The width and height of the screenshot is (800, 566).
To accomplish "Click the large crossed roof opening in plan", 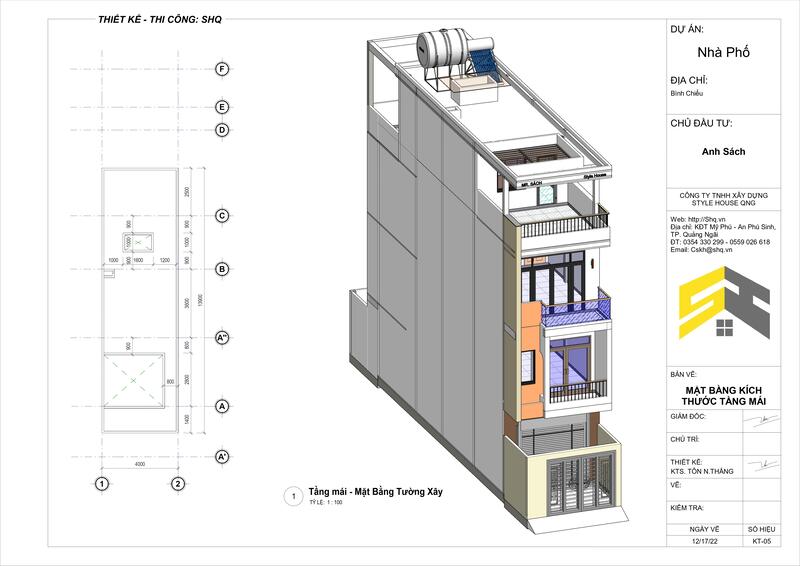I will point(134,380).
